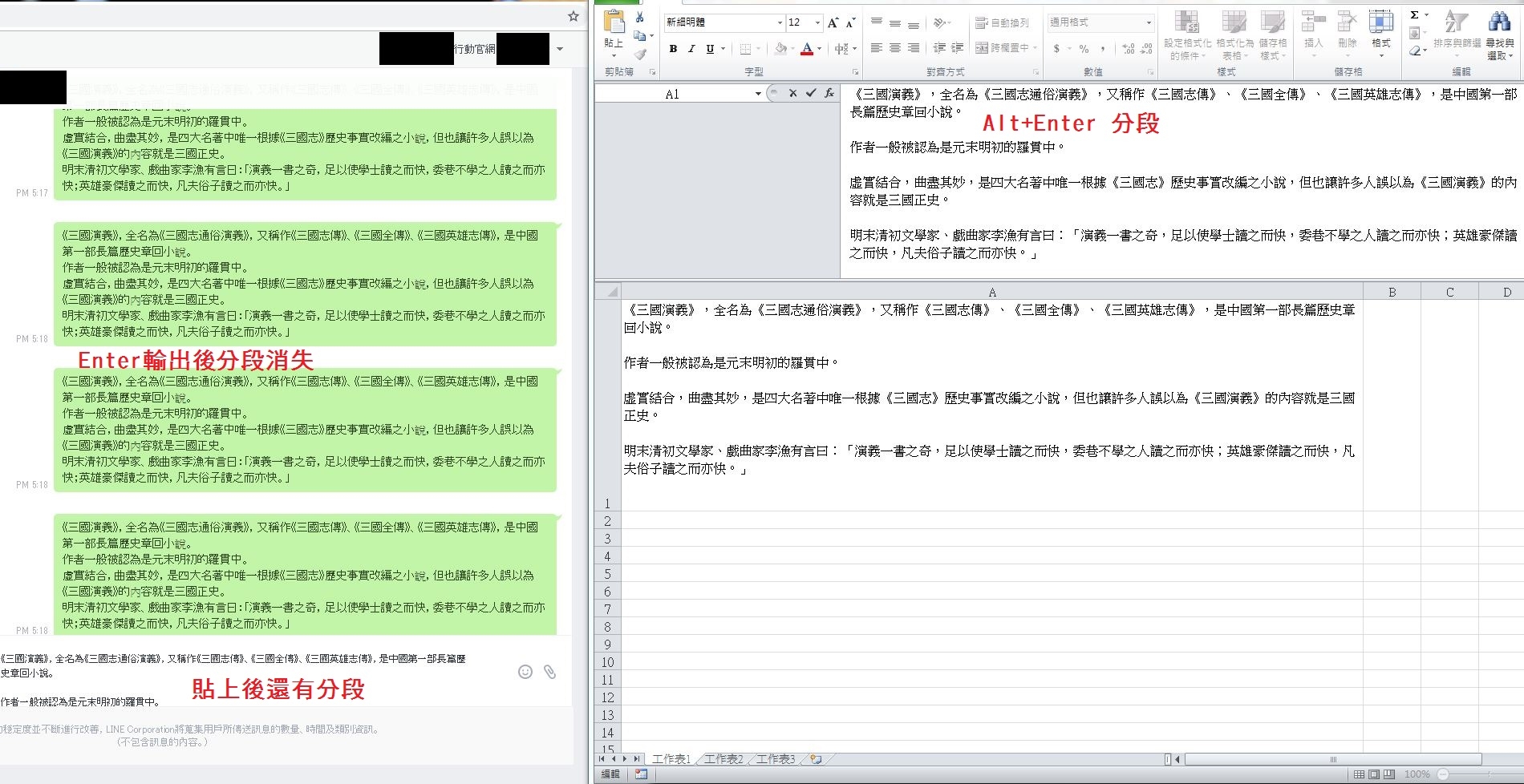Screen dimensions: 1524x784
Task: Increase font size with the large A icon
Action: coord(833,22)
